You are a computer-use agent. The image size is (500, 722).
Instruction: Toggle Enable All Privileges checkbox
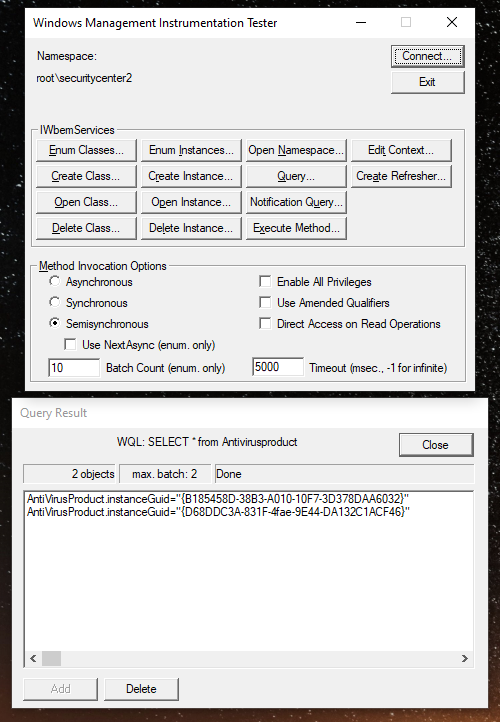click(265, 281)
